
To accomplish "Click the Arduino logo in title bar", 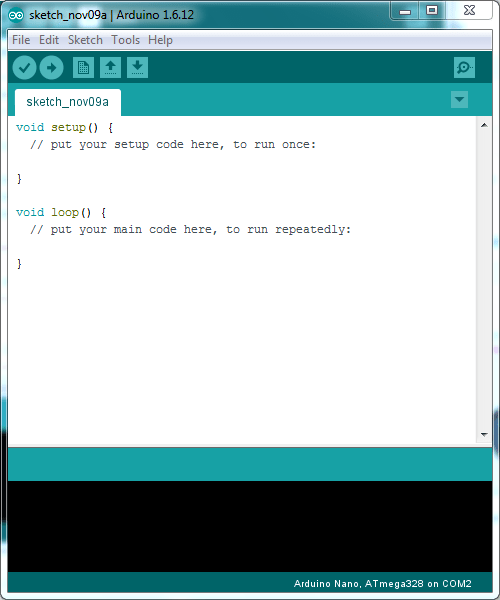I will pyautogui.click(x=16, y=15).
